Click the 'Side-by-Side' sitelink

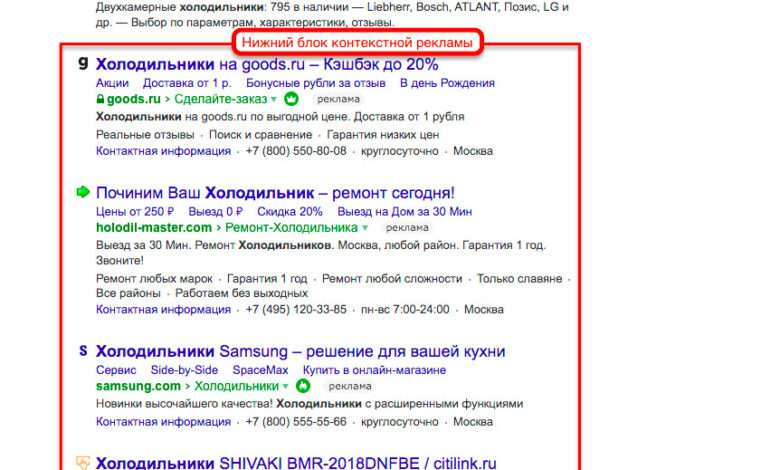click(184, 370)
